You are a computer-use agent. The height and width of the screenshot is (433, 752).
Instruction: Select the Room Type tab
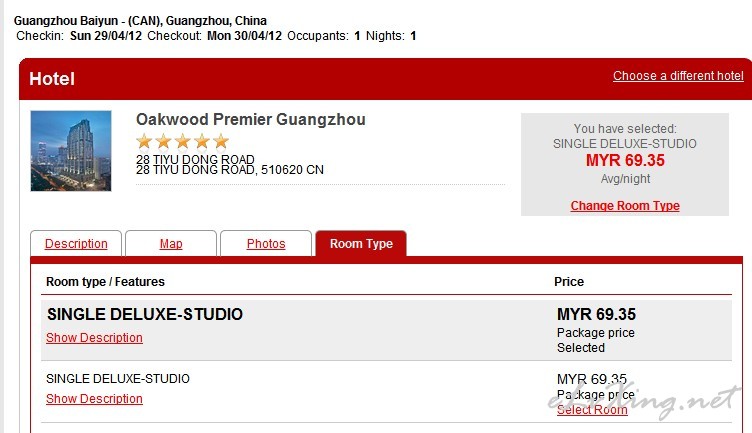(x=361, y=244)
